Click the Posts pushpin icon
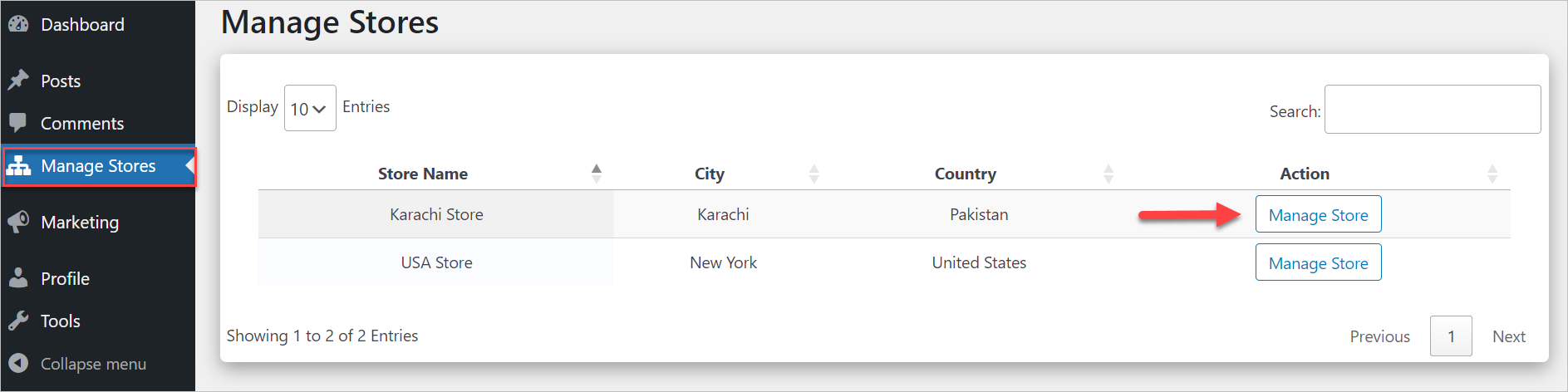This screenshot has height=392, width=1568. (18, 81)
